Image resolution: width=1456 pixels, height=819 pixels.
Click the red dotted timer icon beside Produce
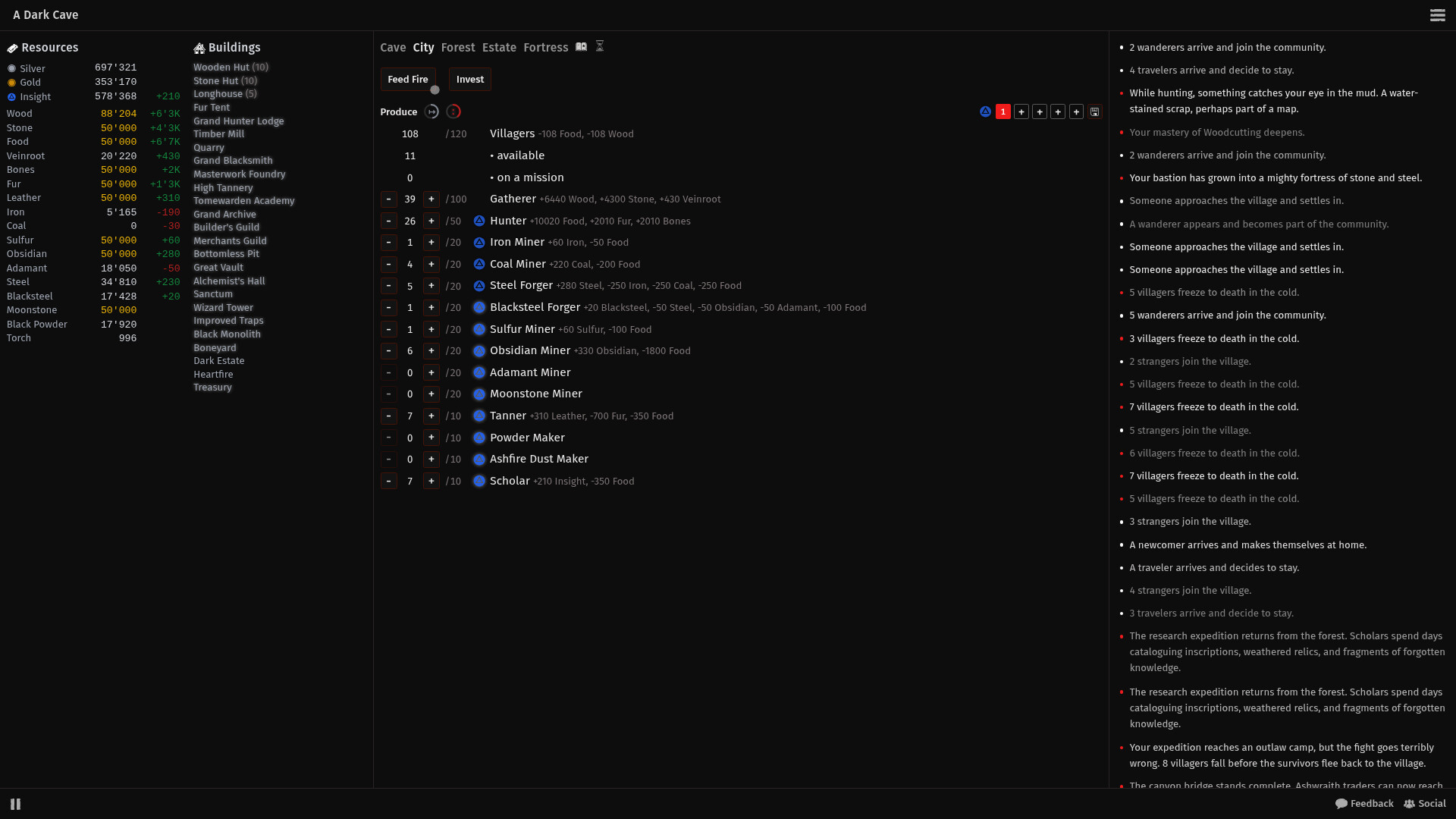click(x=453, y=111)
